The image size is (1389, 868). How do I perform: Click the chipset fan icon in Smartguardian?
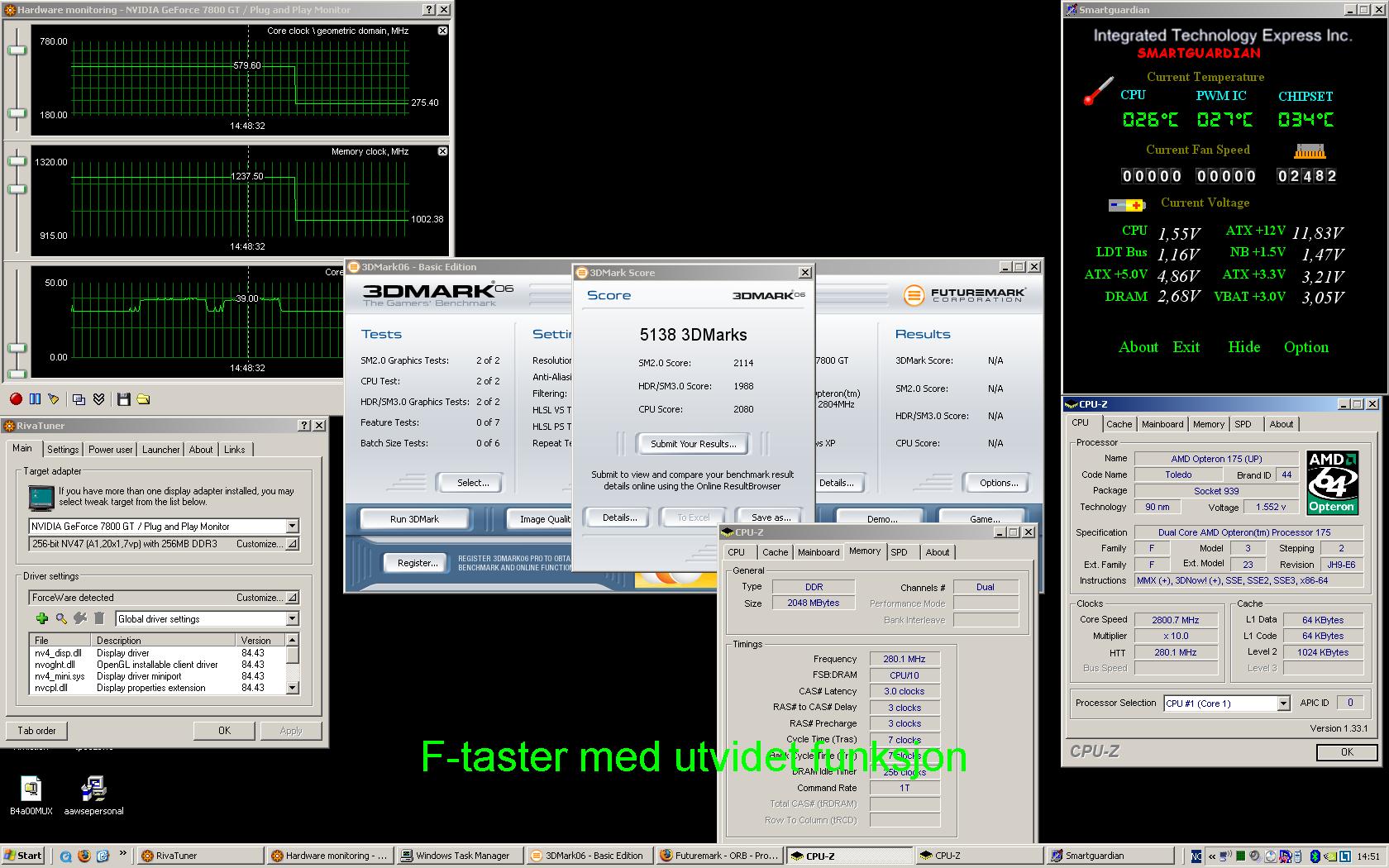pyautogui.click(x=1310, y=151)
